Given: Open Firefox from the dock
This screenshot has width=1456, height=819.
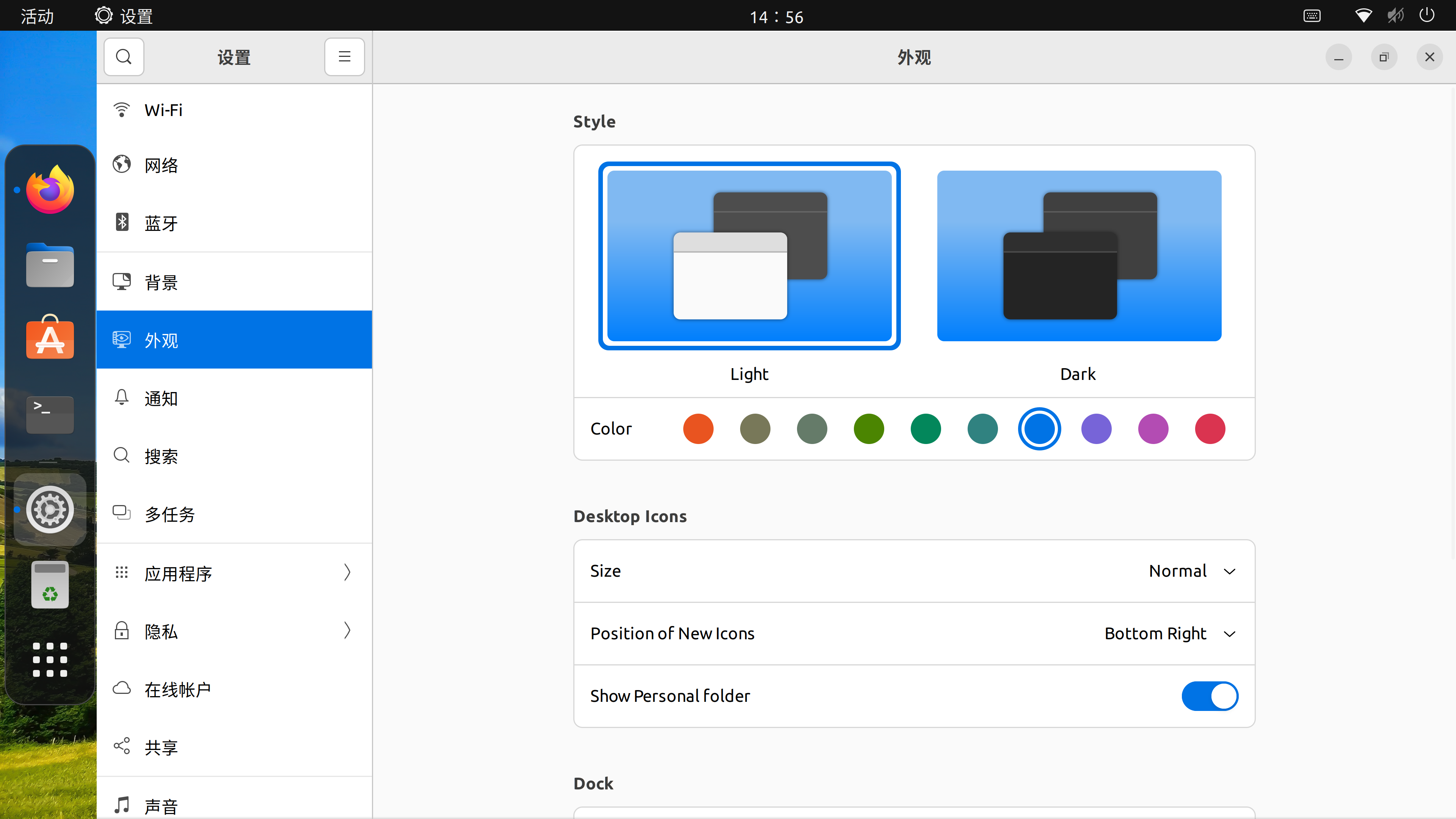Looking at the screenshot, I should [50, 190].
